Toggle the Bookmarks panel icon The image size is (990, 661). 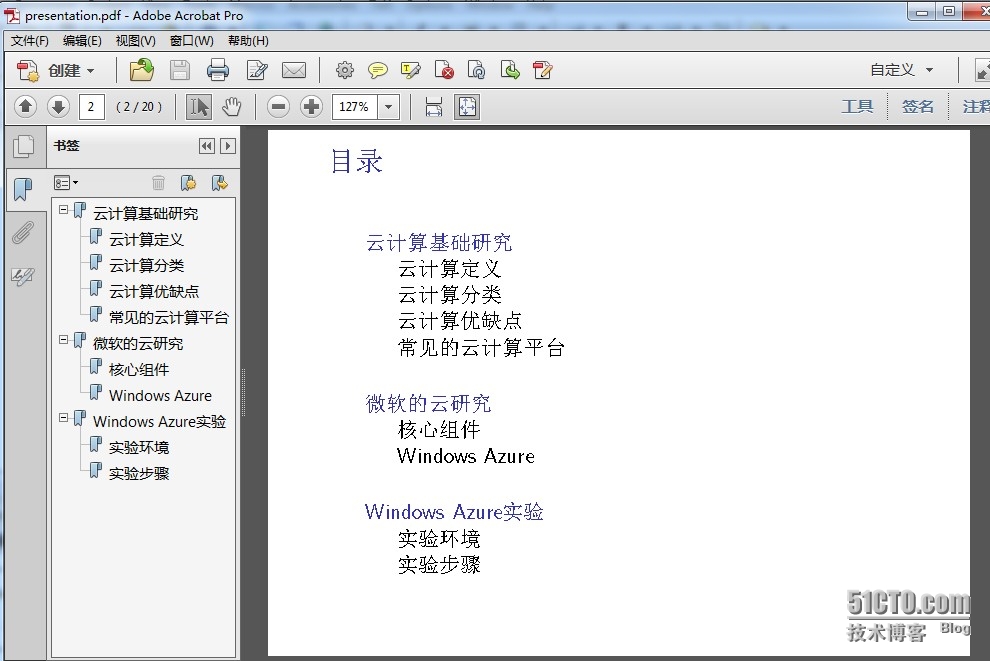click(23, 189)
